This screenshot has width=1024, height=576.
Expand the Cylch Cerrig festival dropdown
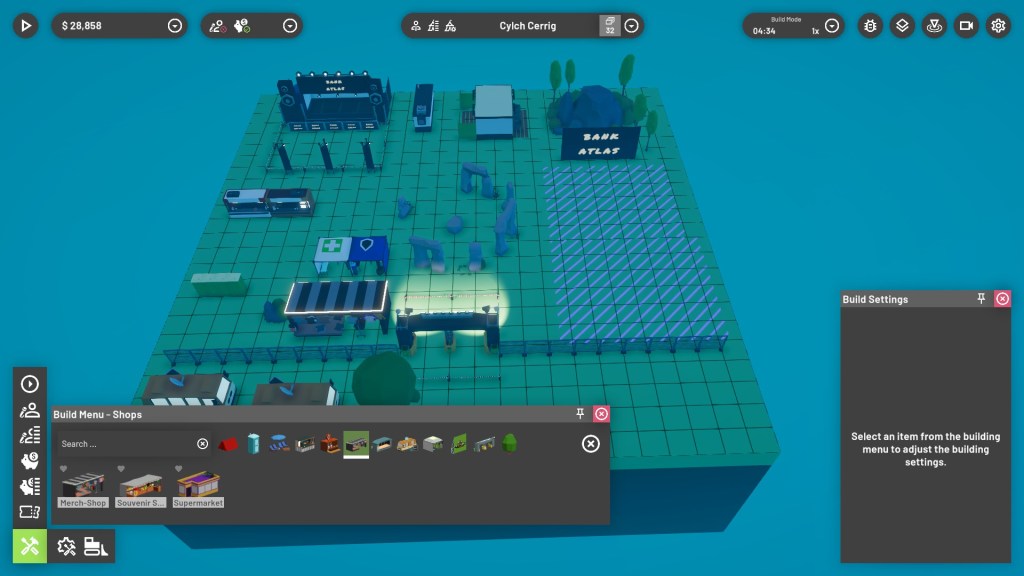(632, 26)
